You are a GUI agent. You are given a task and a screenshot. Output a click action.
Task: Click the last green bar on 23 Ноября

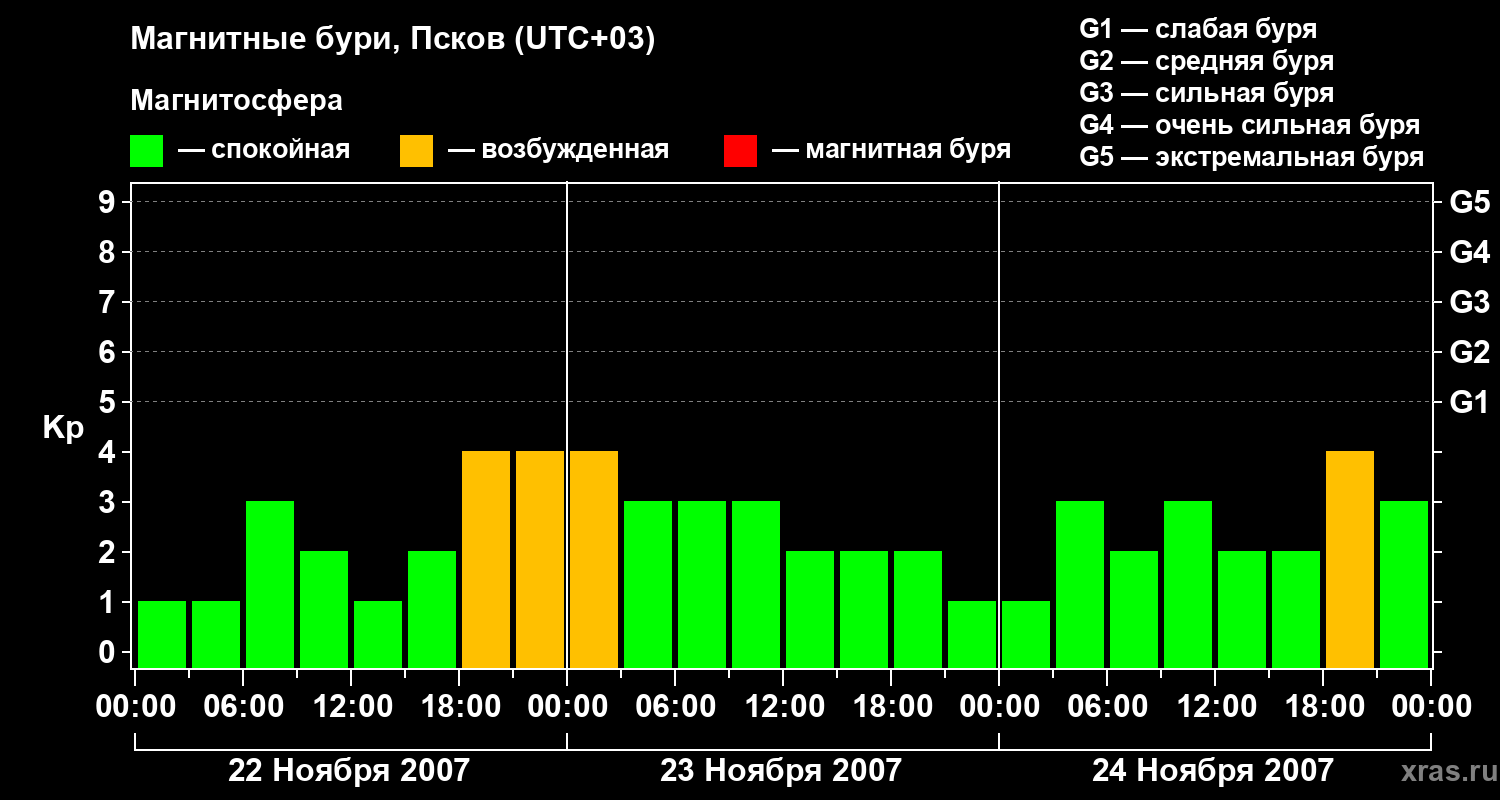[972, 634]
